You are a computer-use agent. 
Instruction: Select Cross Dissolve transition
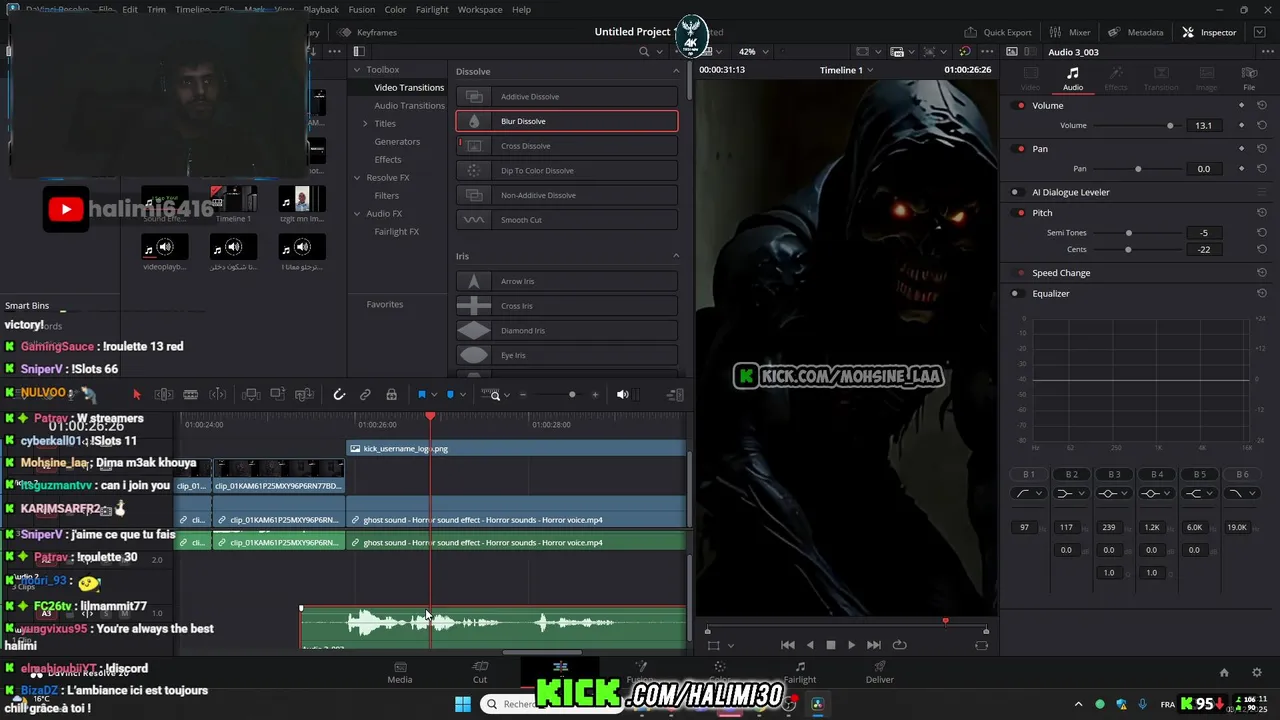pyautogui.click(x=567, y=146)
